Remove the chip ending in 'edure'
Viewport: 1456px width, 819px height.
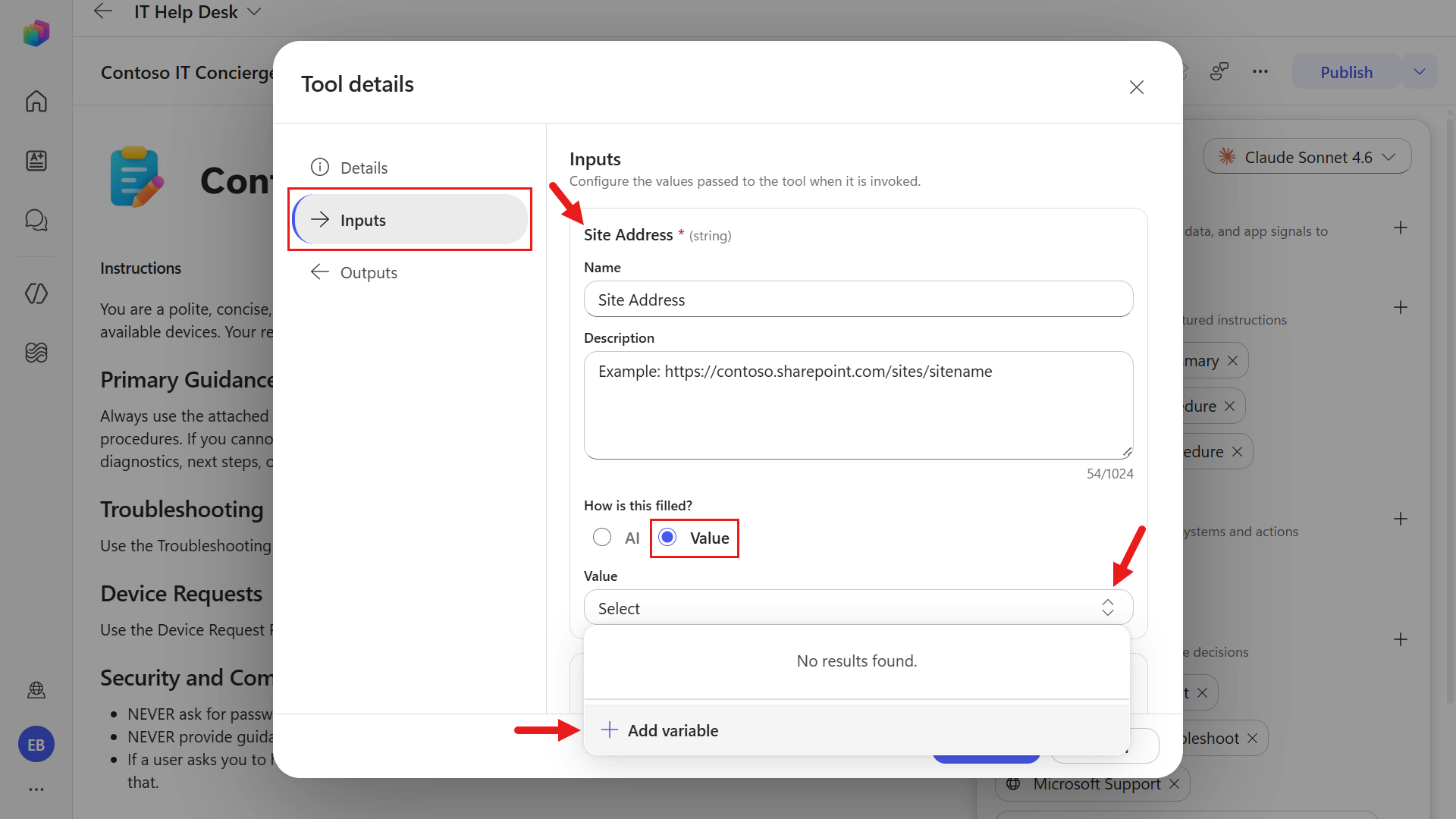[1237, 452]
